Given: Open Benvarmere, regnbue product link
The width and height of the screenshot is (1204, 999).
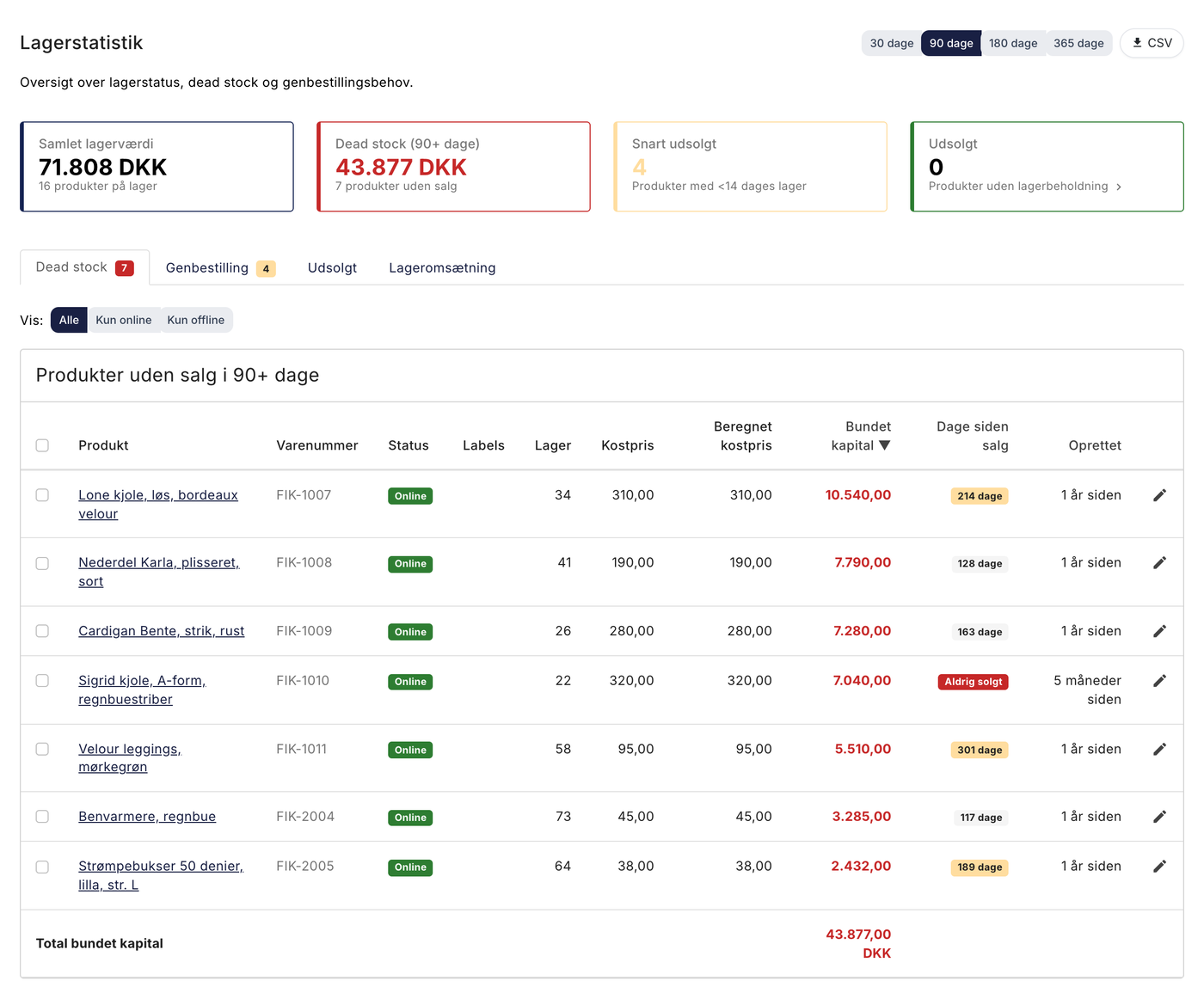Looking at the screenshot, I should (147, 817).
